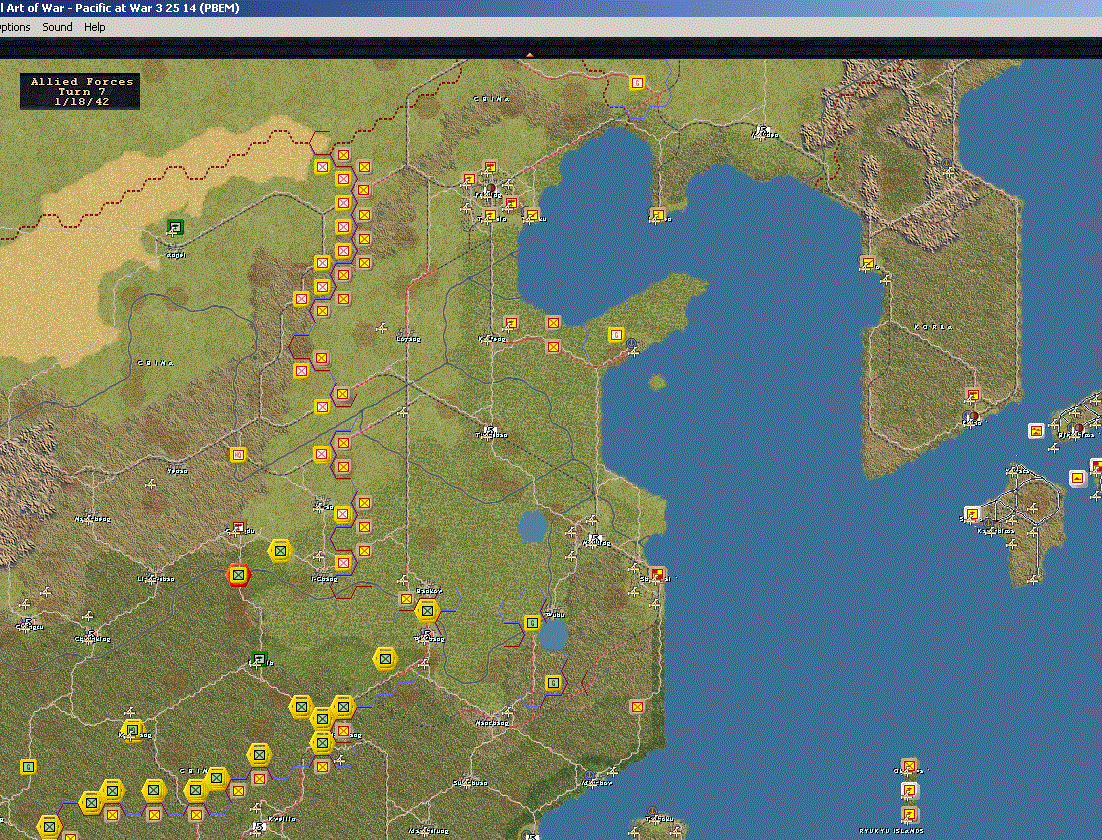Select the white-bordered middle Ryukyu Islands unit

(x=909, y=791)
